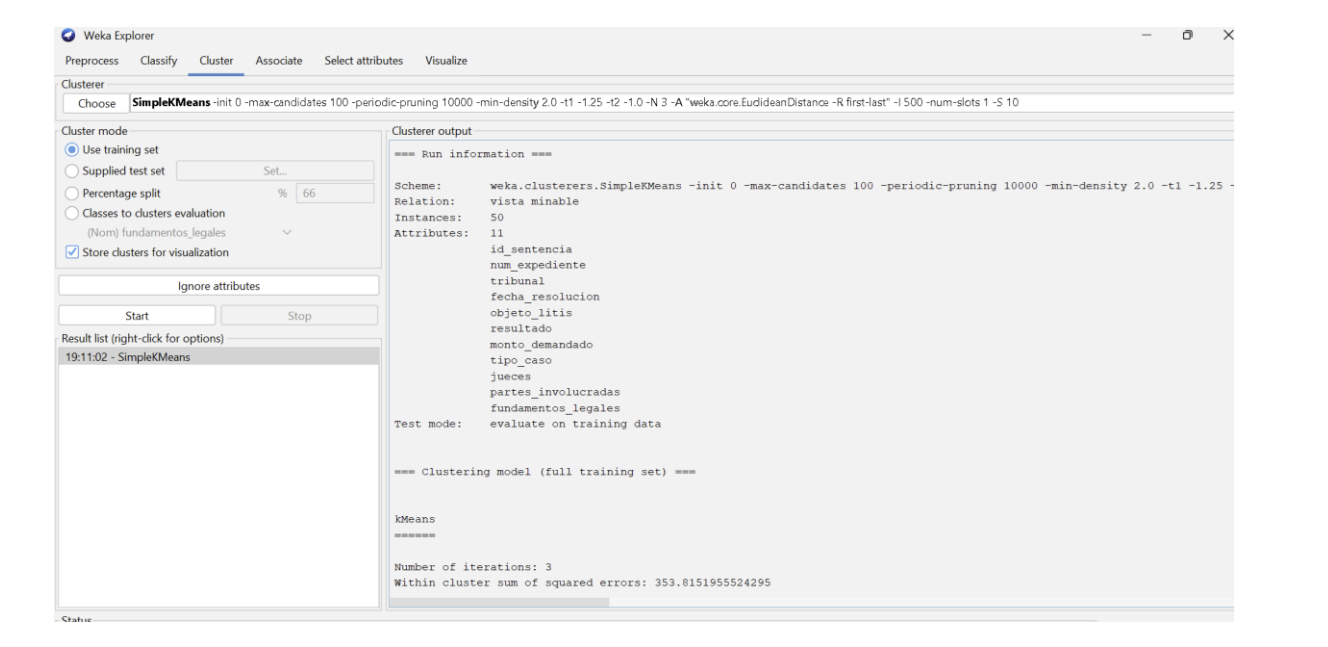Open the Associate tab
The width and height of the screenshot is (1328, 647).
[x=279, y=61]
